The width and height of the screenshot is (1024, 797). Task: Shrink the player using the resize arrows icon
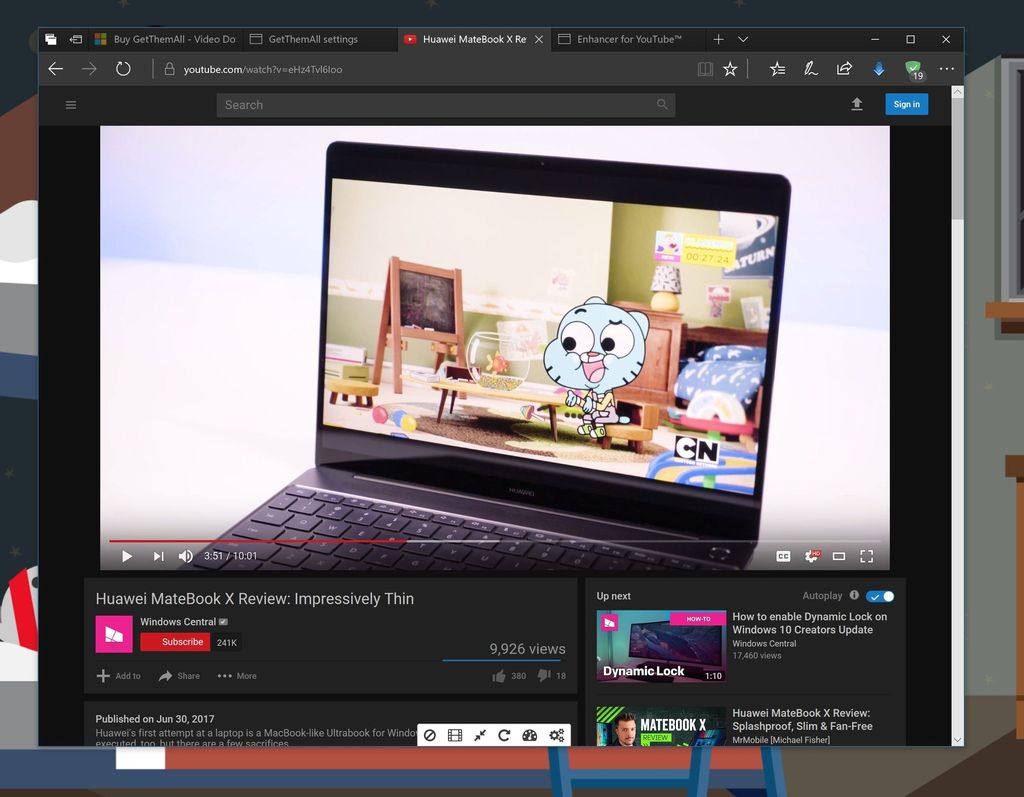[x=479, y=735]
